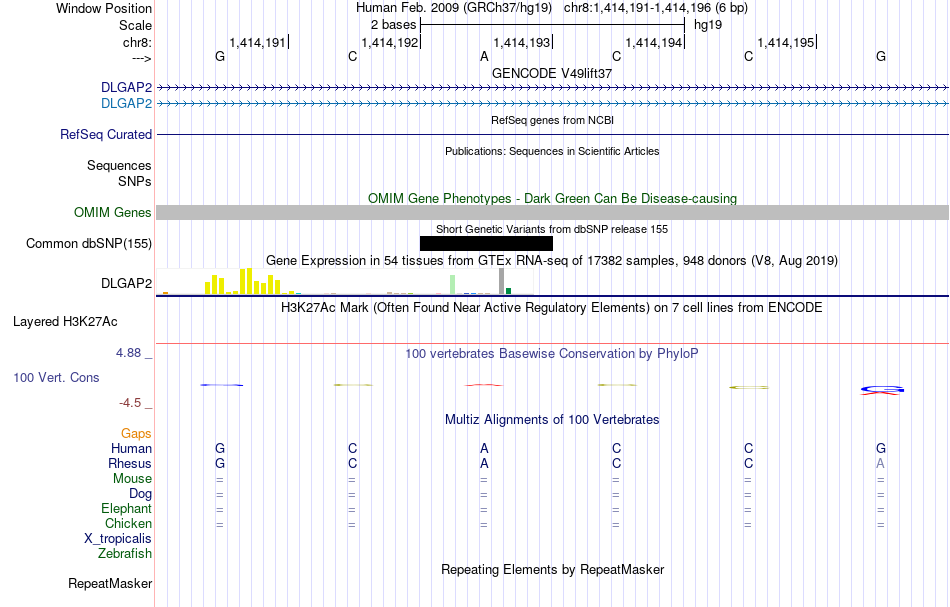The width and height of the screenshot is (950, 607).
Task: Click the DLGAP2 GTEx expression label
Action: click(x=127, y=284)
